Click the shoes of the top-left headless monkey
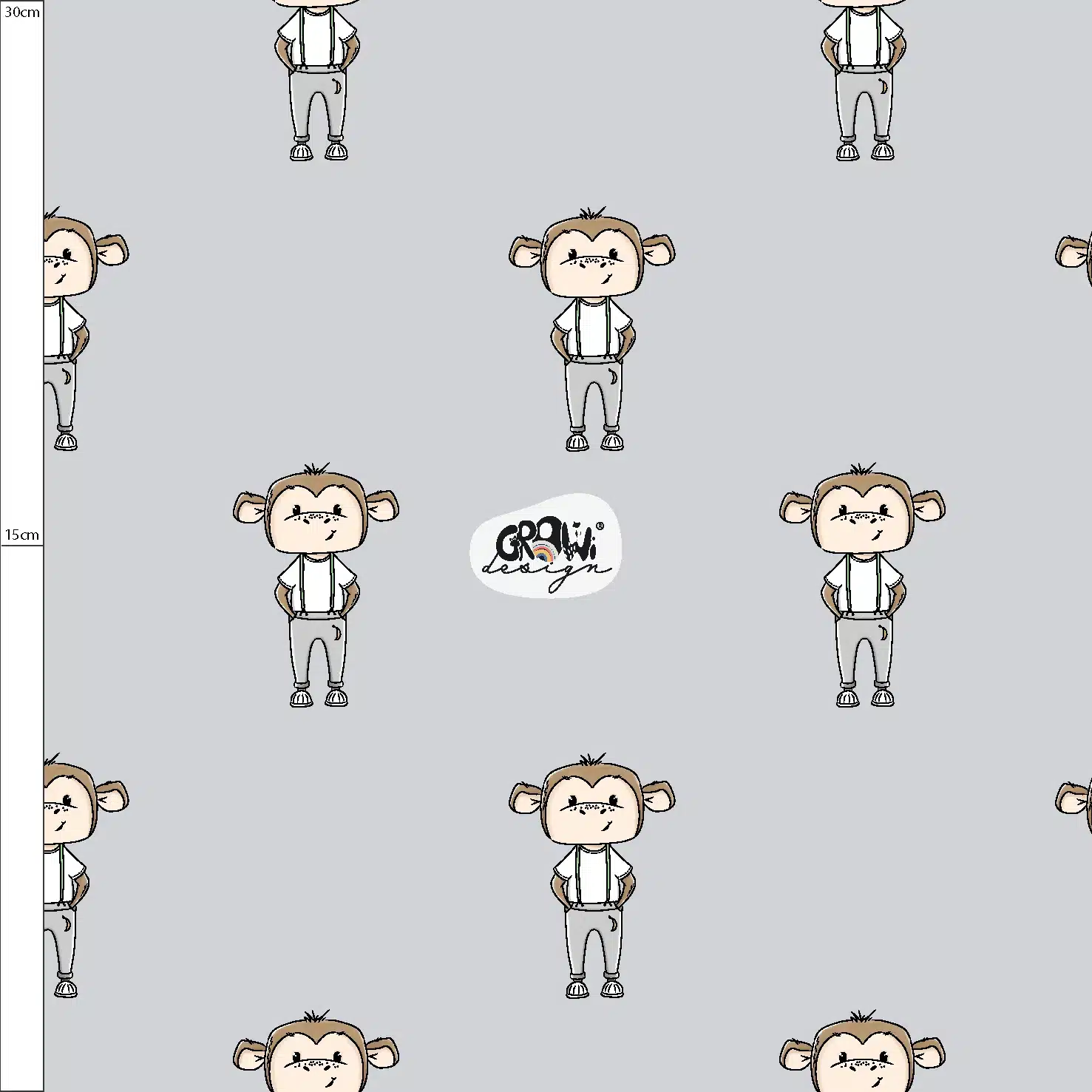The width and height of the screenshot is (1092, 1092). point(318,152)
